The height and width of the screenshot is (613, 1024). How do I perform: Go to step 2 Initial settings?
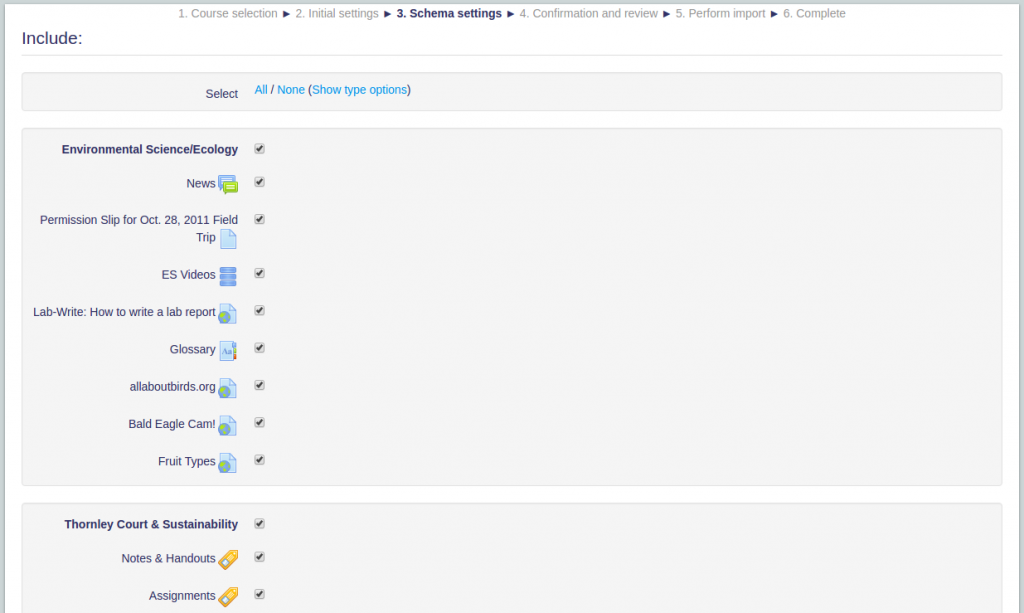point(337,14)
